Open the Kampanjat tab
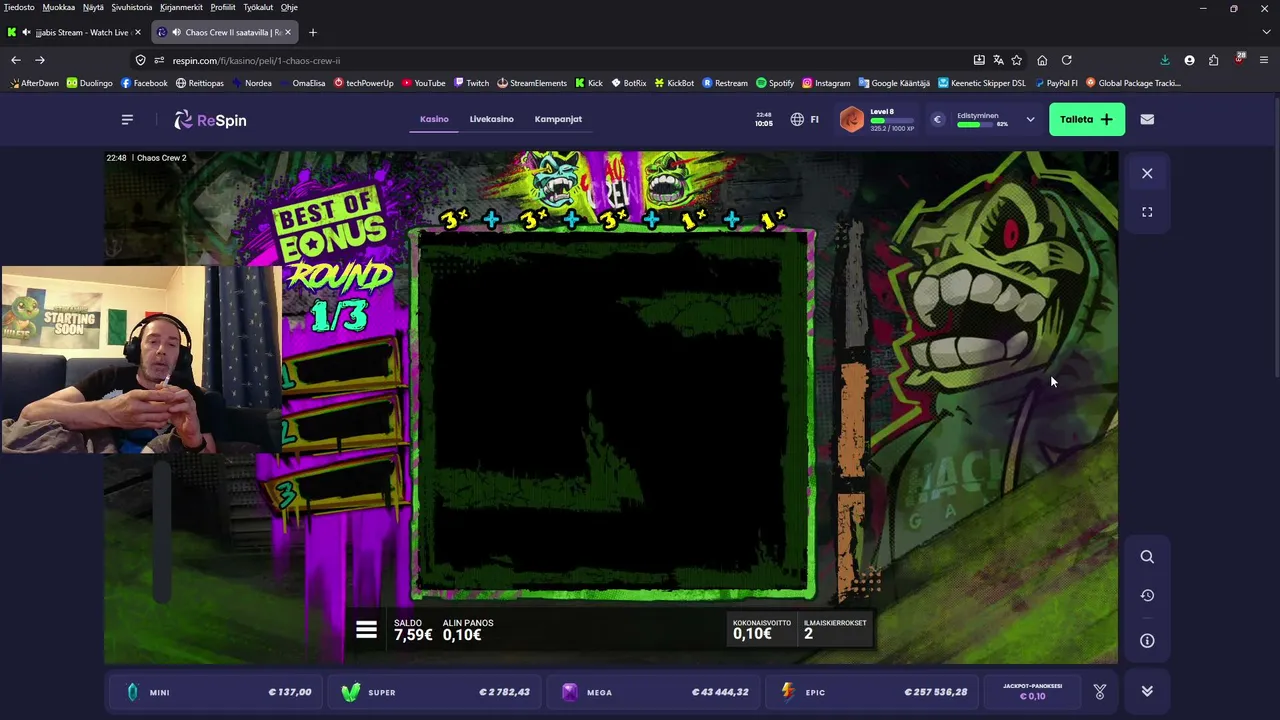Viewport: 1280px width, 720px height. point(558,119)
